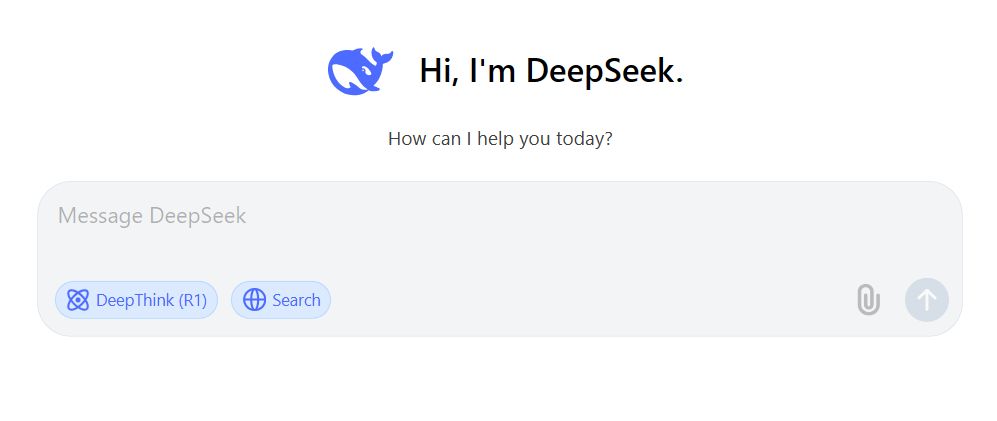Click the "DeepThink" label text on pill
Image resolution: width=997 pixels, height=421 pixels.
[x=135, y=300]
